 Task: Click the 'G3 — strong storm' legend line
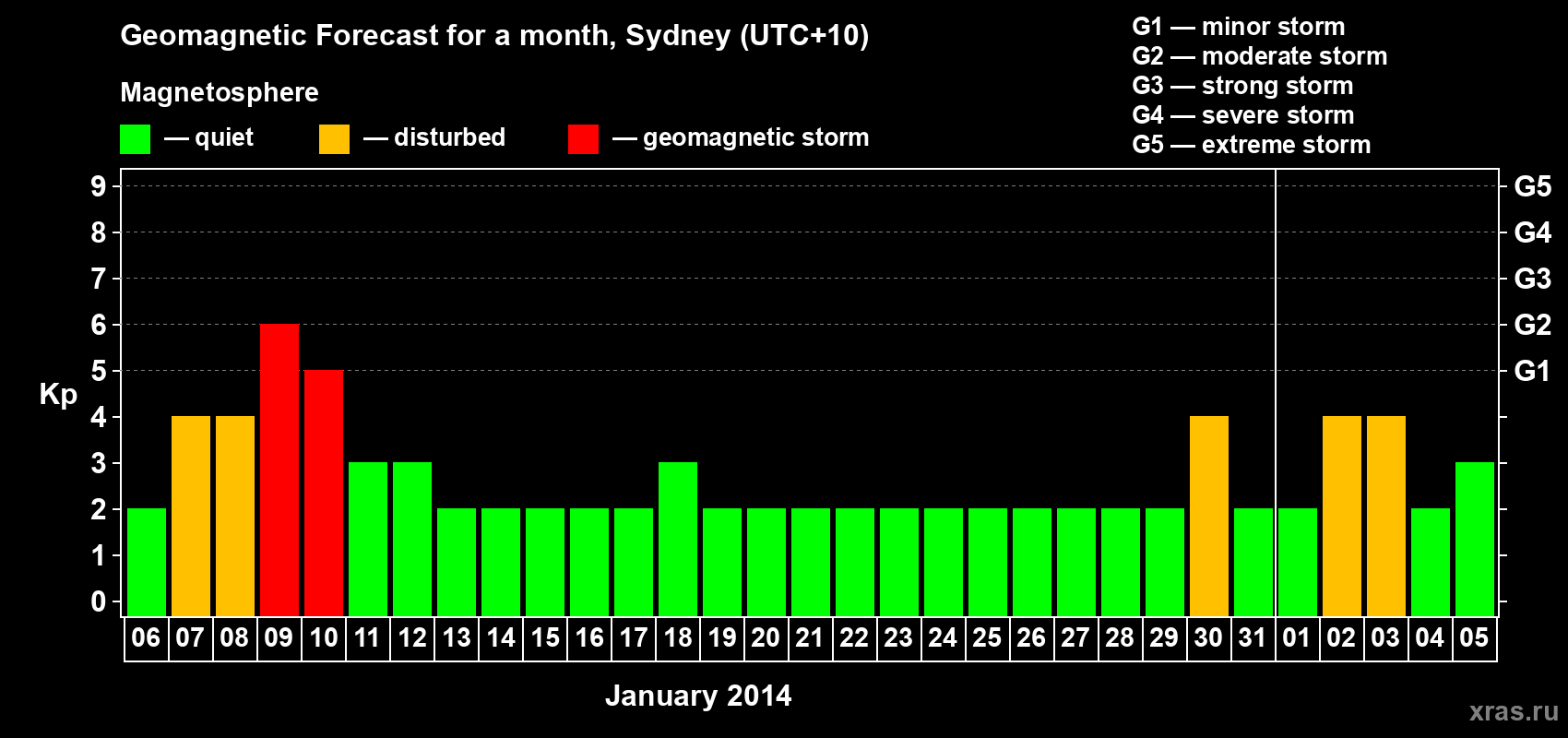tap(1242, 86)
